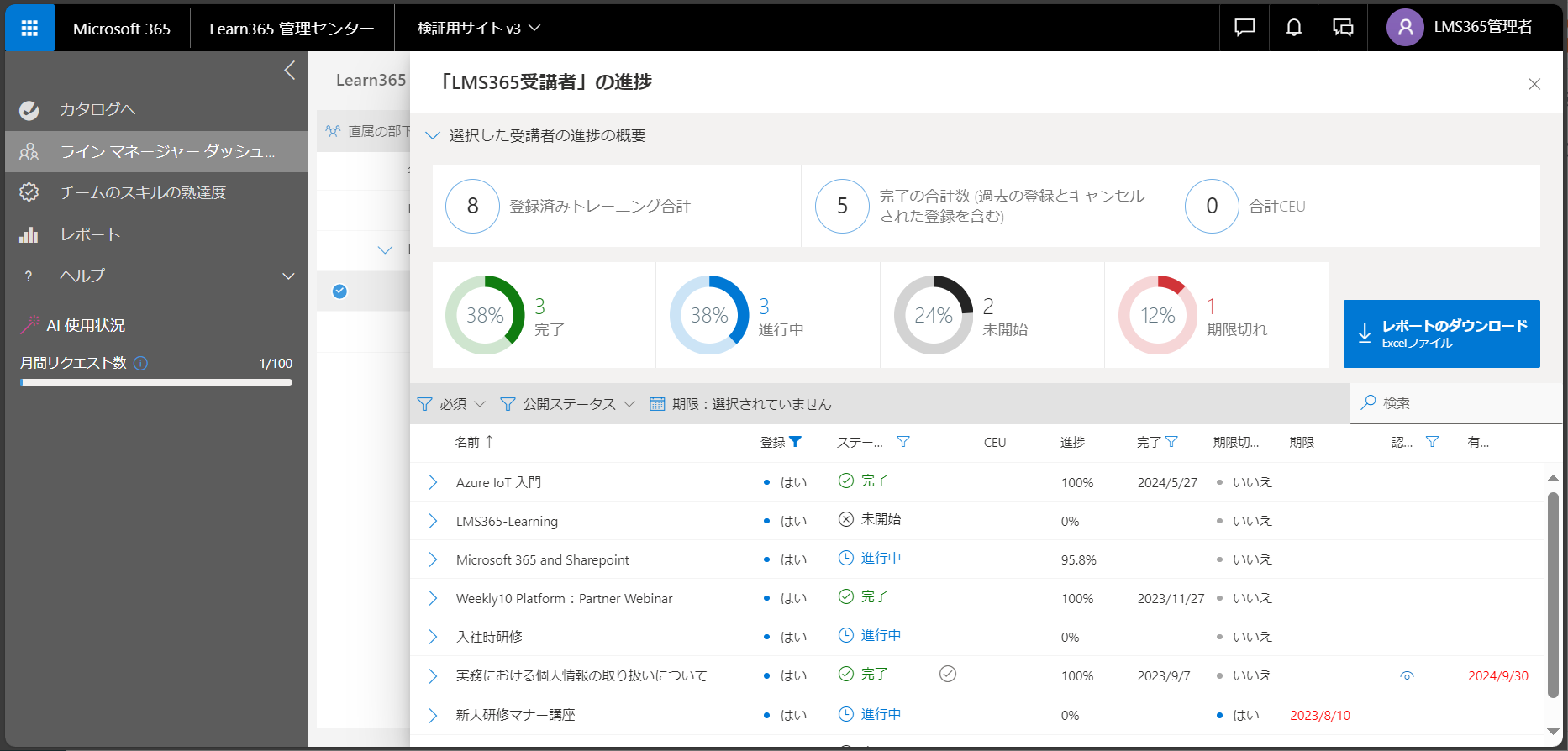Click the table scroll up arrow
The width and height of the screenshot is (1568, 751).
click(1553, 478)
